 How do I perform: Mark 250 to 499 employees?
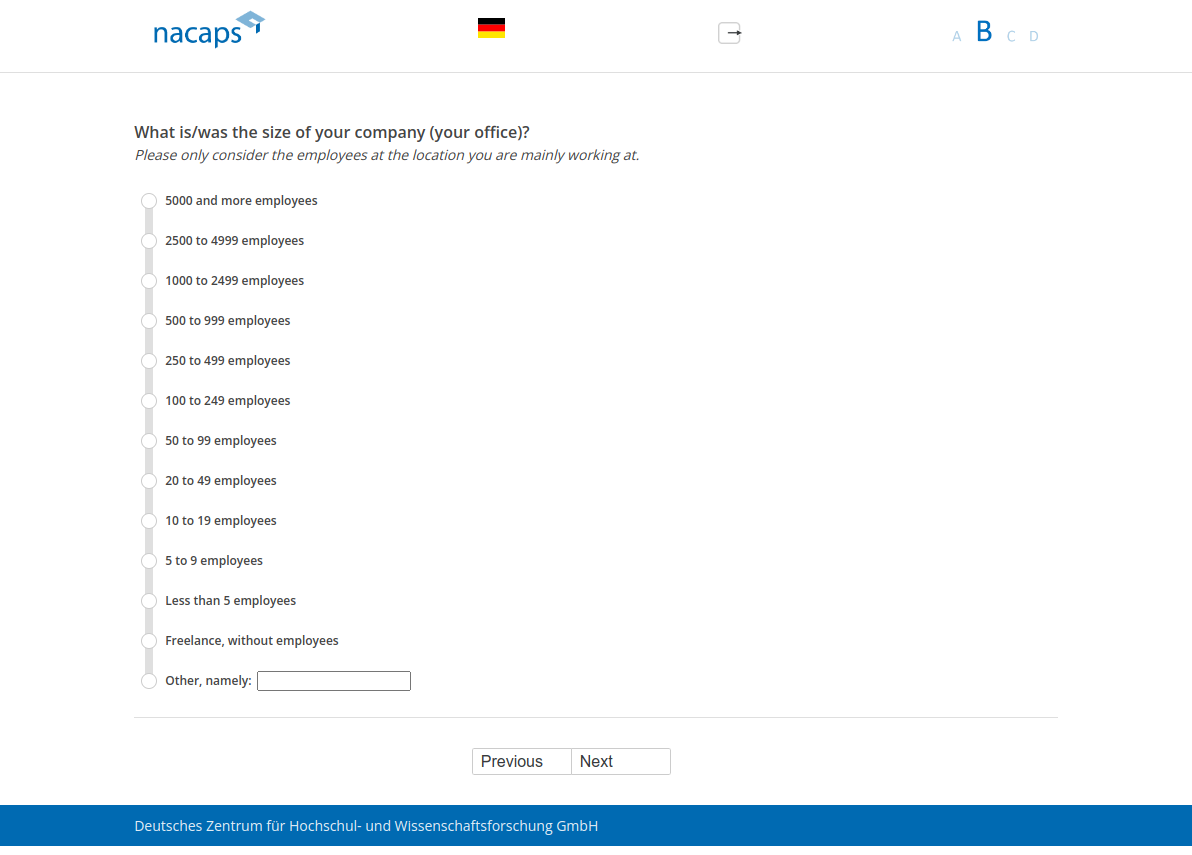tap(149, 361)
